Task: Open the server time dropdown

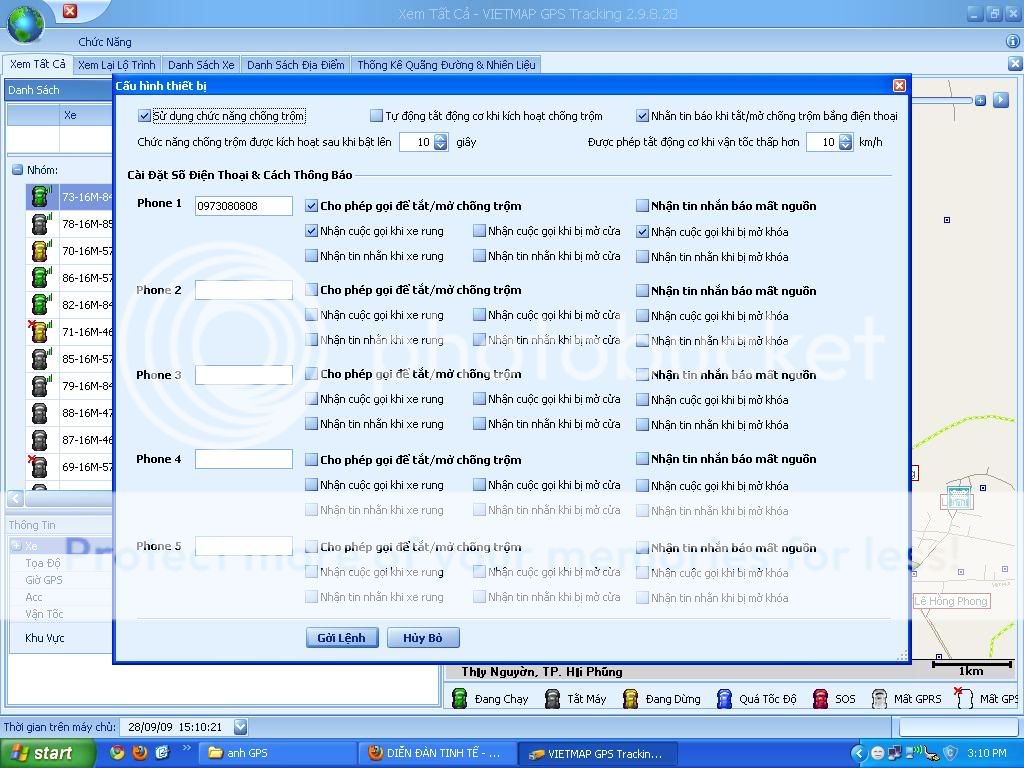Action: click(x=240, y=727)
